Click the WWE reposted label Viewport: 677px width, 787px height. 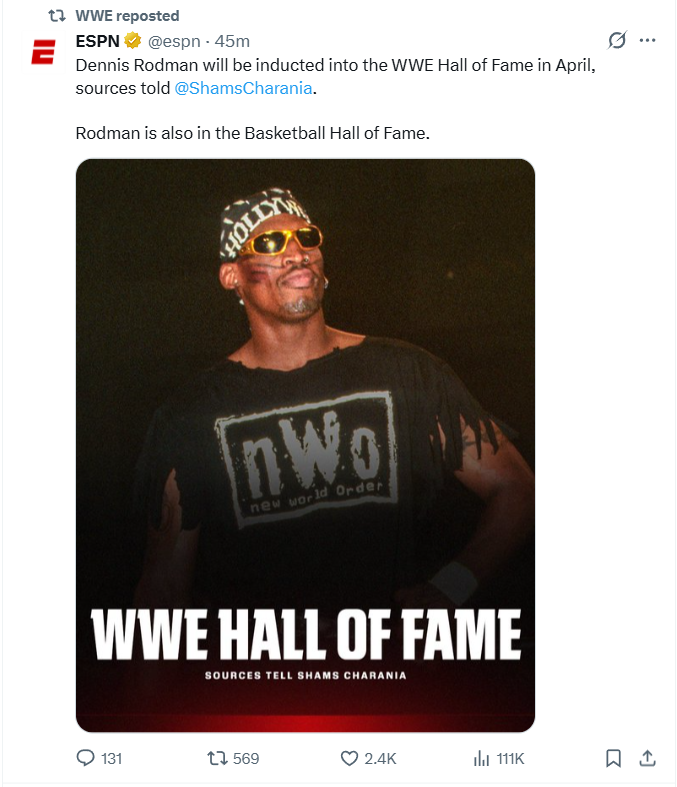coord(127,16)
